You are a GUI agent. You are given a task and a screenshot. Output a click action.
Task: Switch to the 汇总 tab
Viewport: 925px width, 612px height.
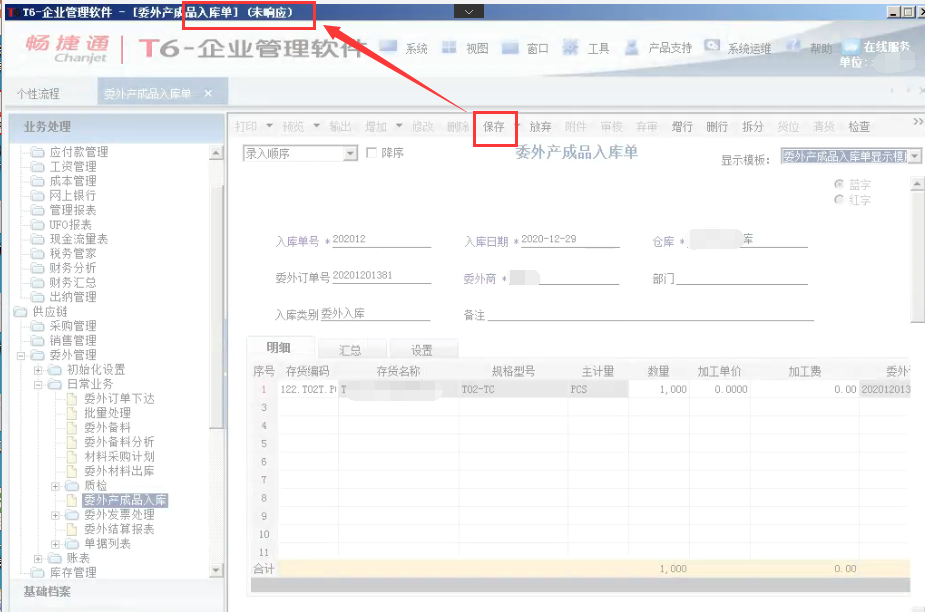[x=350, y=350]
